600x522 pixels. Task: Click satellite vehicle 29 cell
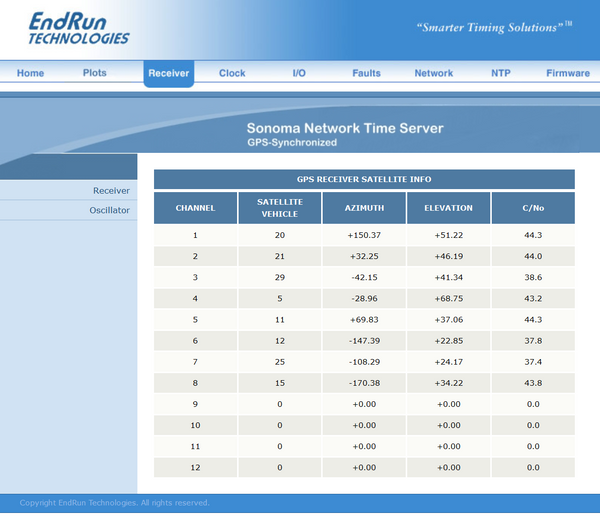(x=280, y=277)
